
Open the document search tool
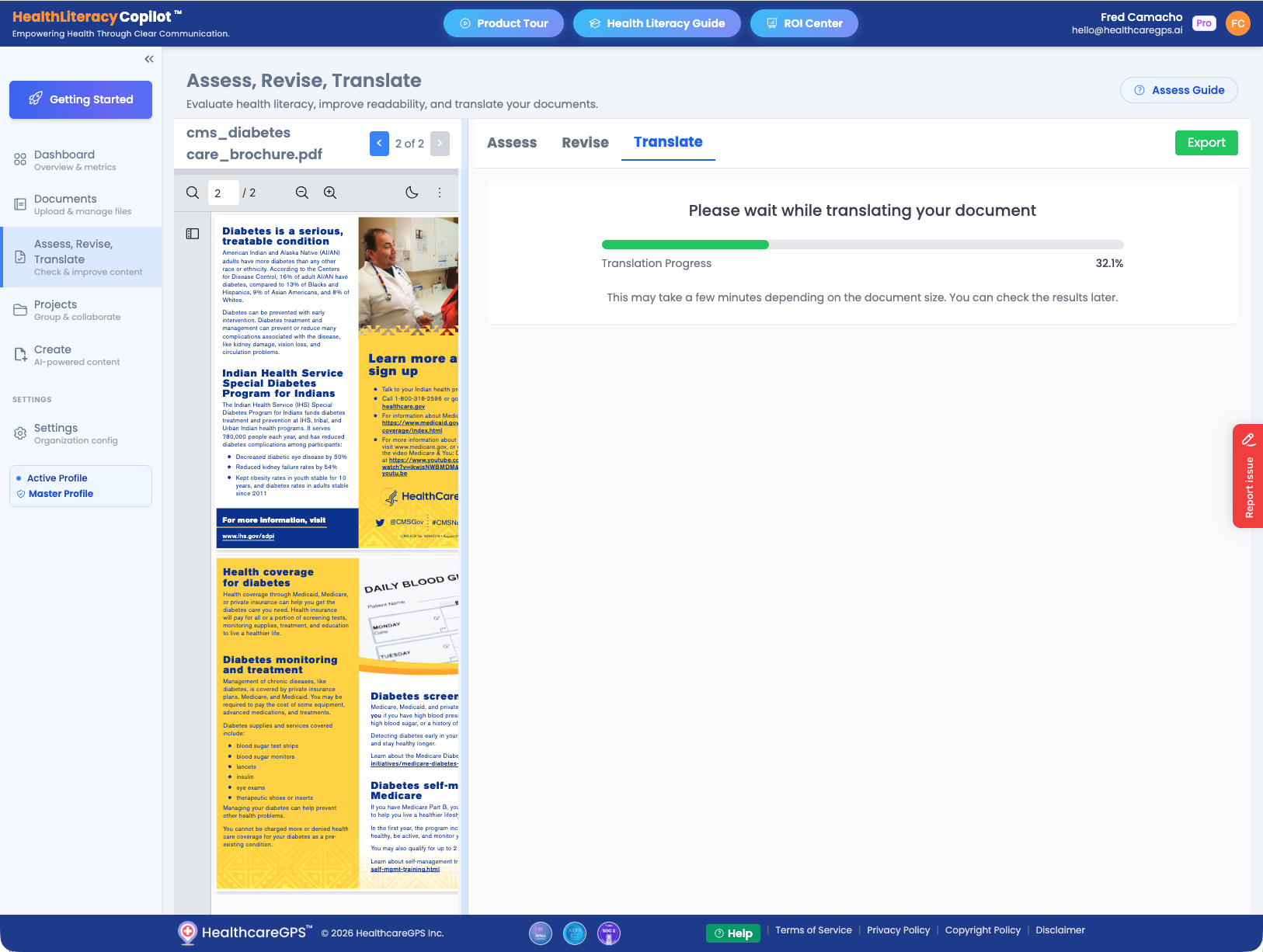point(192,192)
